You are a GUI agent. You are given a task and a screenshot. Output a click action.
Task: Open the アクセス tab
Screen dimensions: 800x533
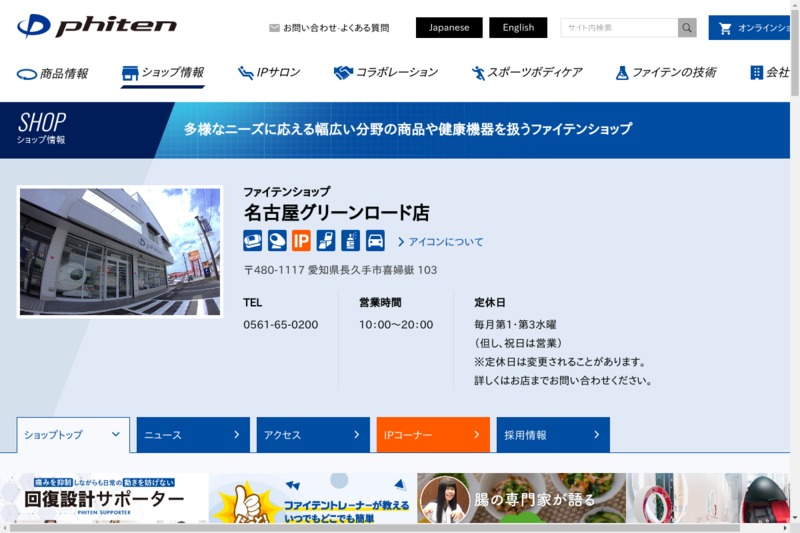coord(313,435)
